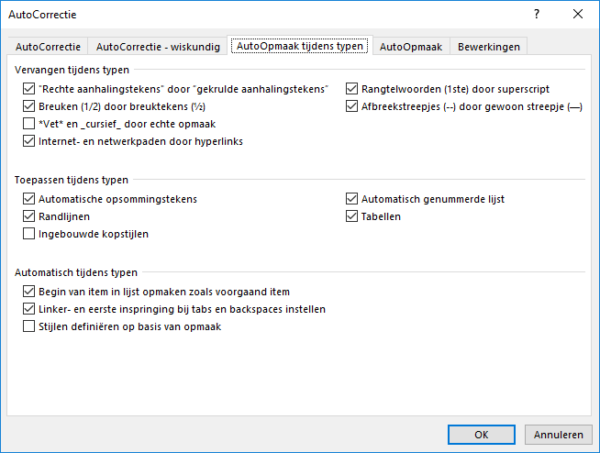The height and width of the screenshot is (453, 600).
Task: Switch to AutoCorrectie - wiskundig tab
Action: click(x=158, y=47)
